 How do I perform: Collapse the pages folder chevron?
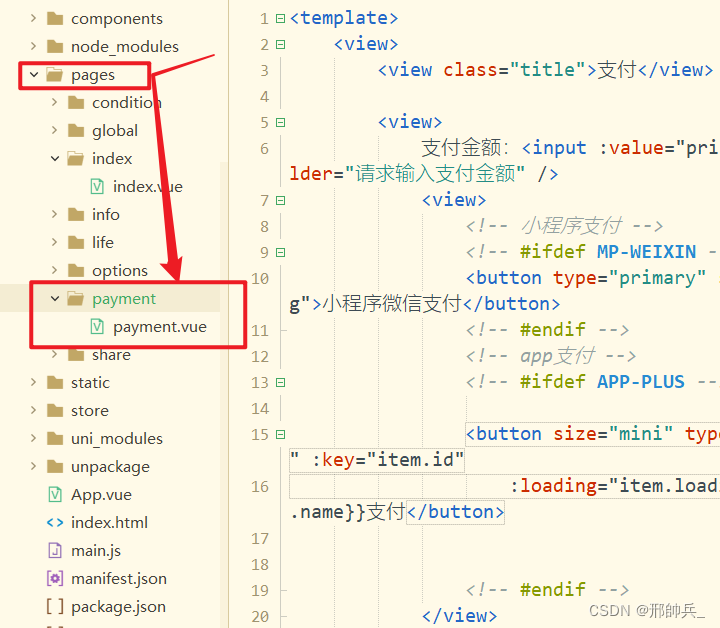point(34,74)
